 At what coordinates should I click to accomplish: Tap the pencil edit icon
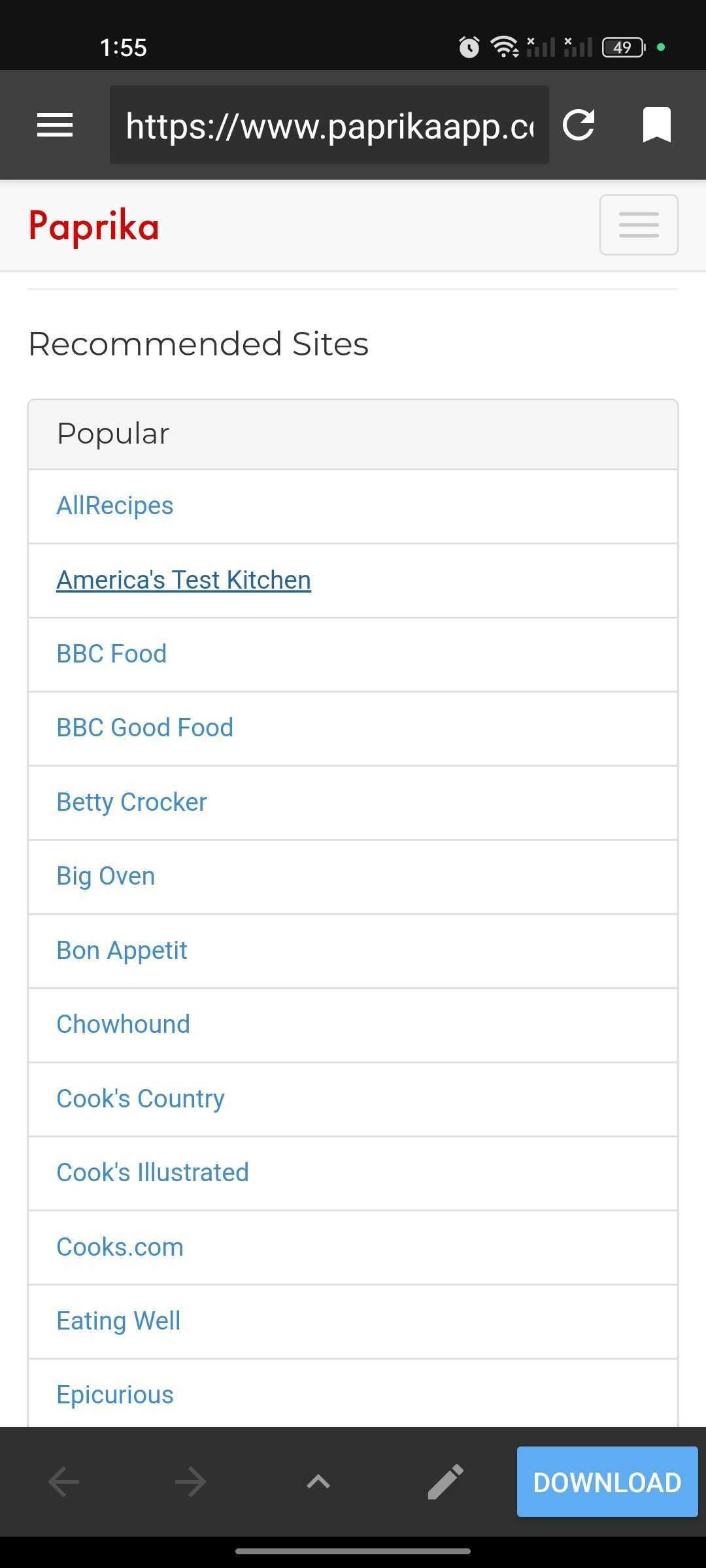[x=445, y=1481]
